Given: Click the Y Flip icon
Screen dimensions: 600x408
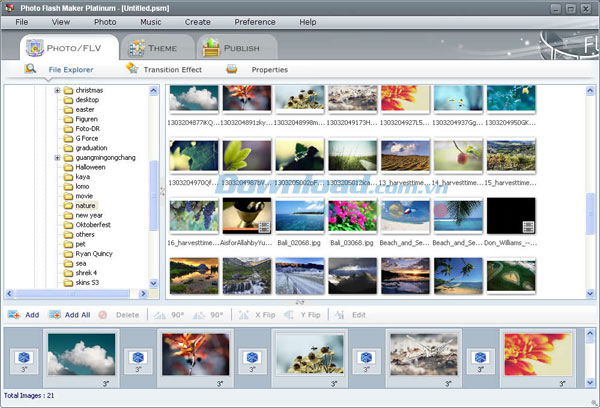Looking at the screenshot, I should pyautogui.click(x=289, y=315).
